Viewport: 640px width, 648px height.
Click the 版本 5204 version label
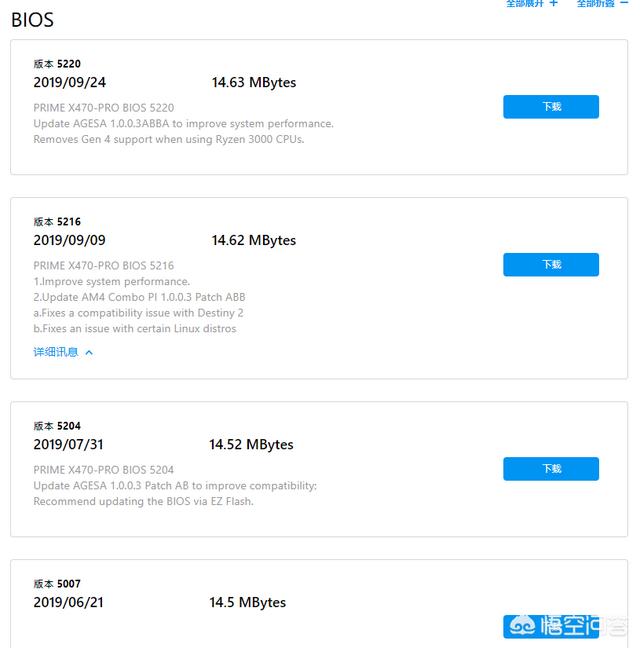57,426
